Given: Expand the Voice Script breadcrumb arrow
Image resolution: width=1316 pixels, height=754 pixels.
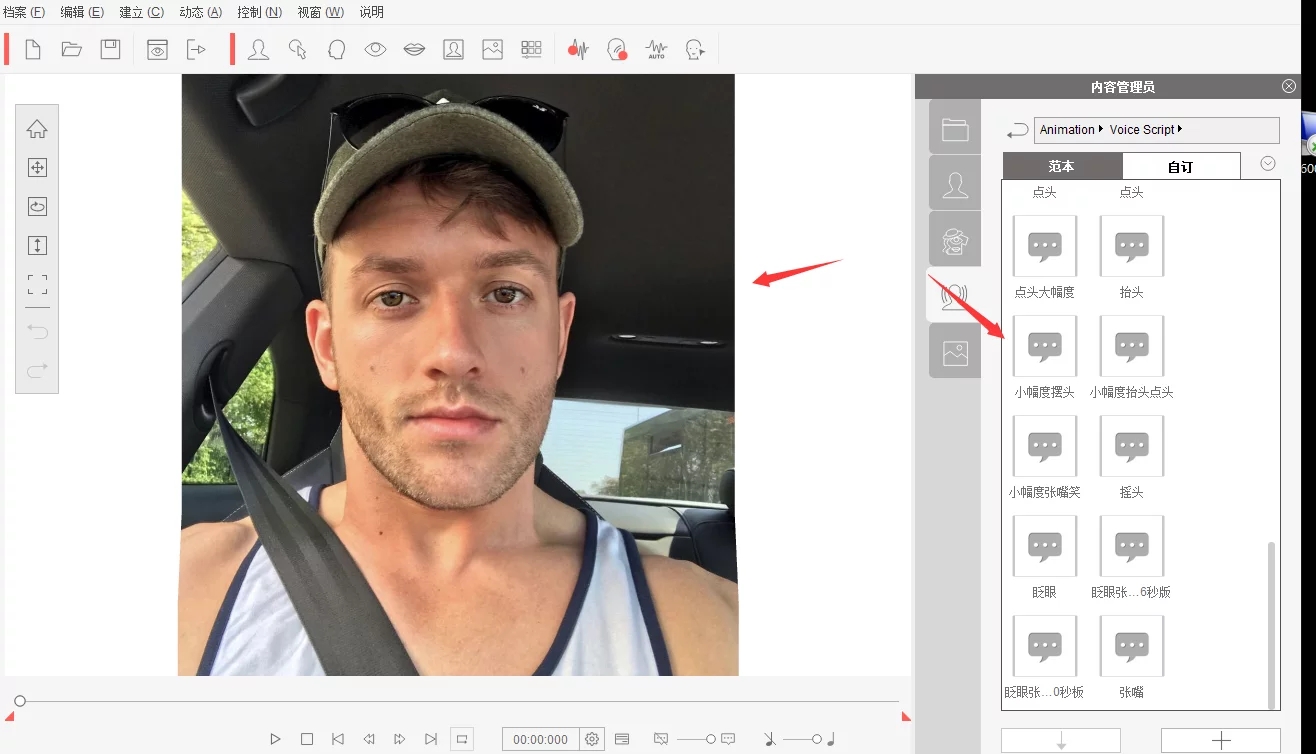Looking at the screenshot, I should click(1180, 130).
